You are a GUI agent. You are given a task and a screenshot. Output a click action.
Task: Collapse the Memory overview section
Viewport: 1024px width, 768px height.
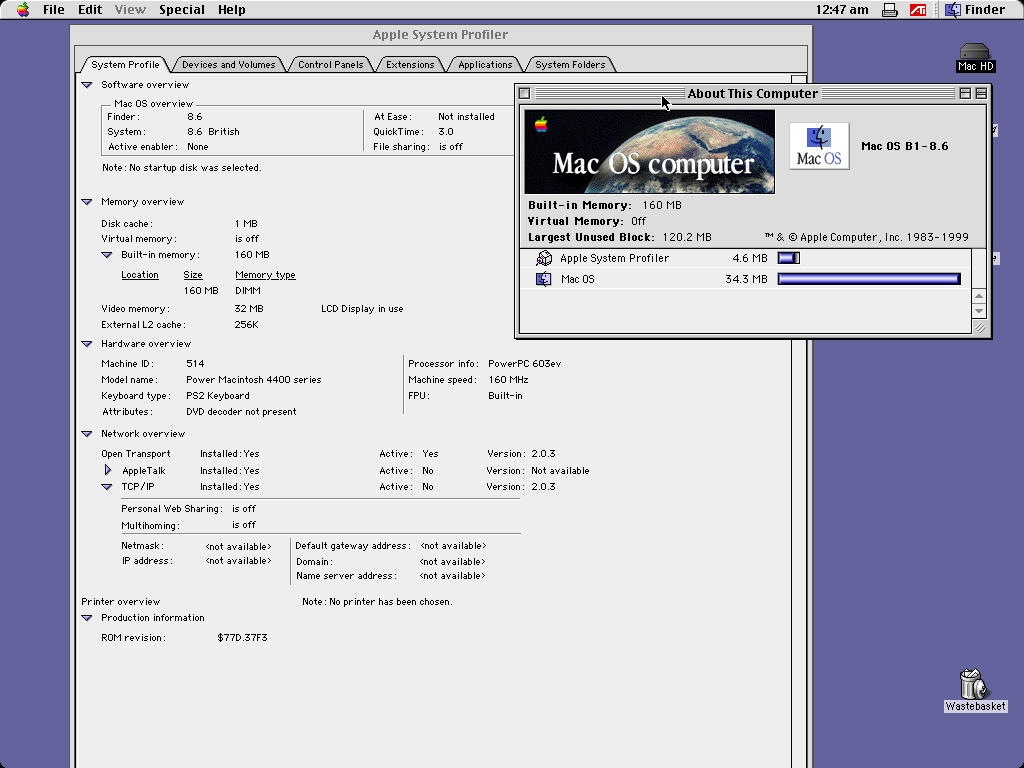click(x=87, y=202)
